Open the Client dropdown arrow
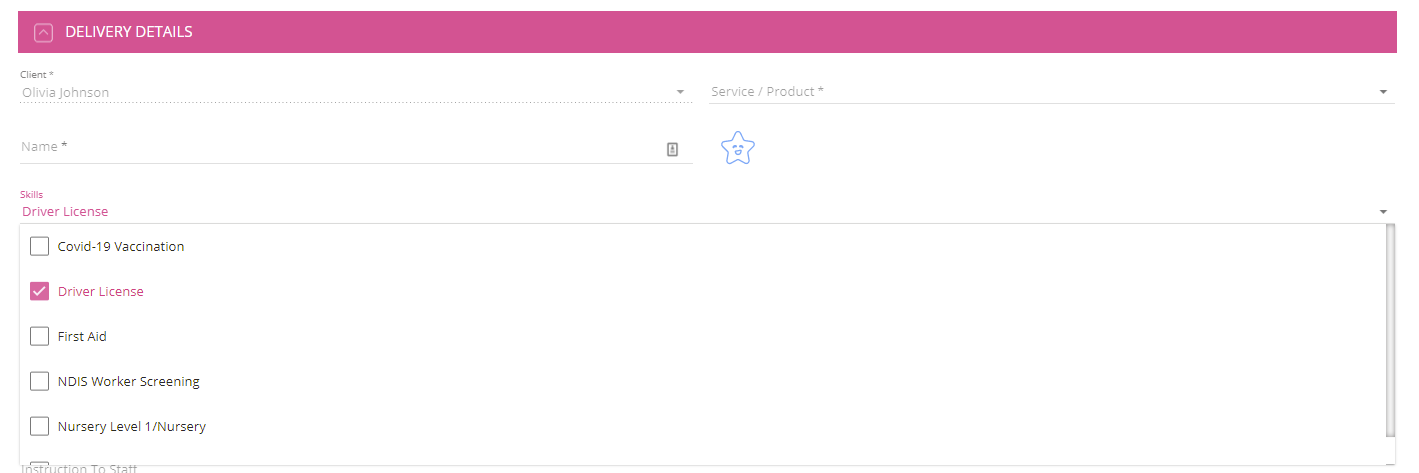1419x473 pixels. 680,92
